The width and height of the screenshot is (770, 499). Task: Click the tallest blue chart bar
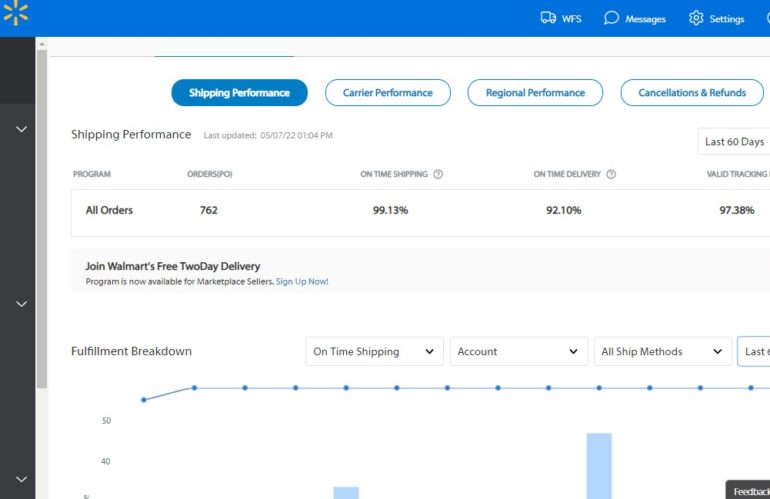tap(598, 465)
